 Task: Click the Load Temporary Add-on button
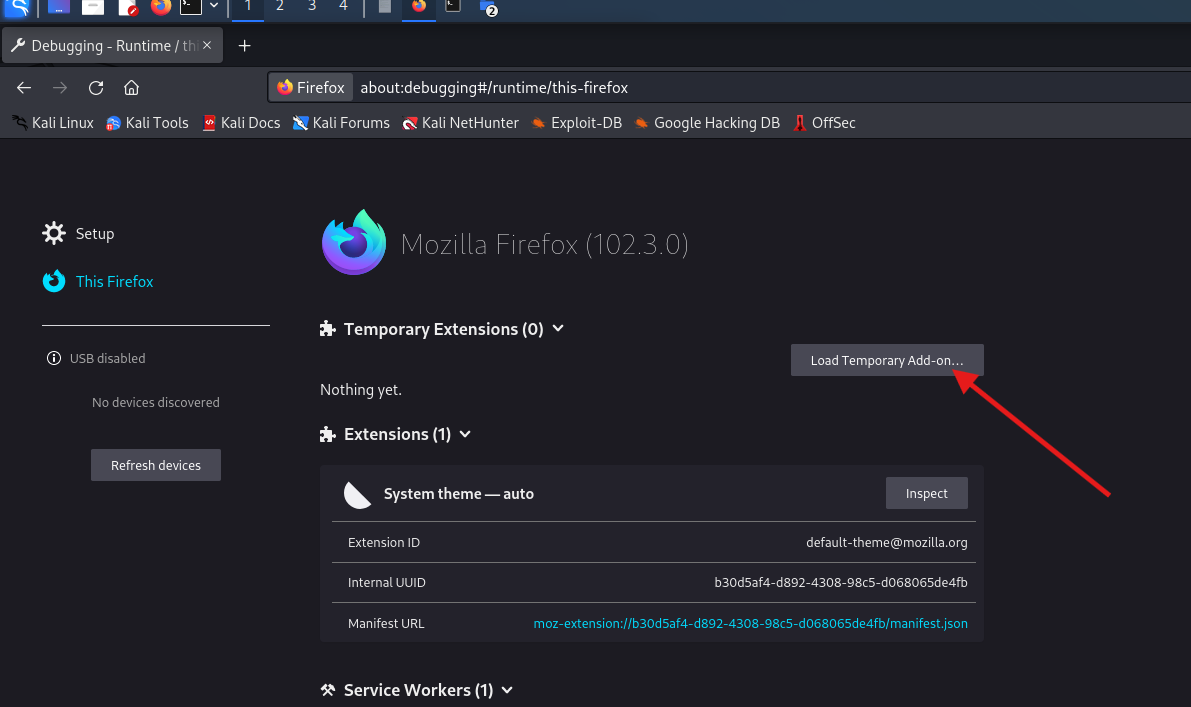pyautogui.click(x=886, y=360)
